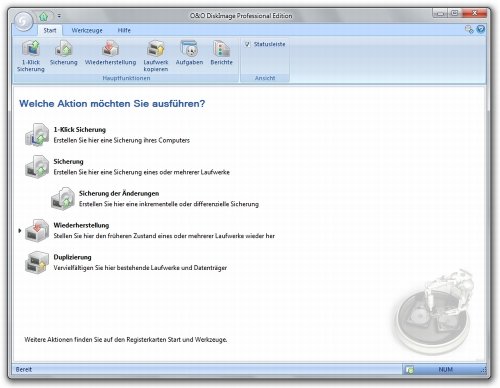Click the Sicherung der Änderungen icon
500x388 pixels.
62,199
